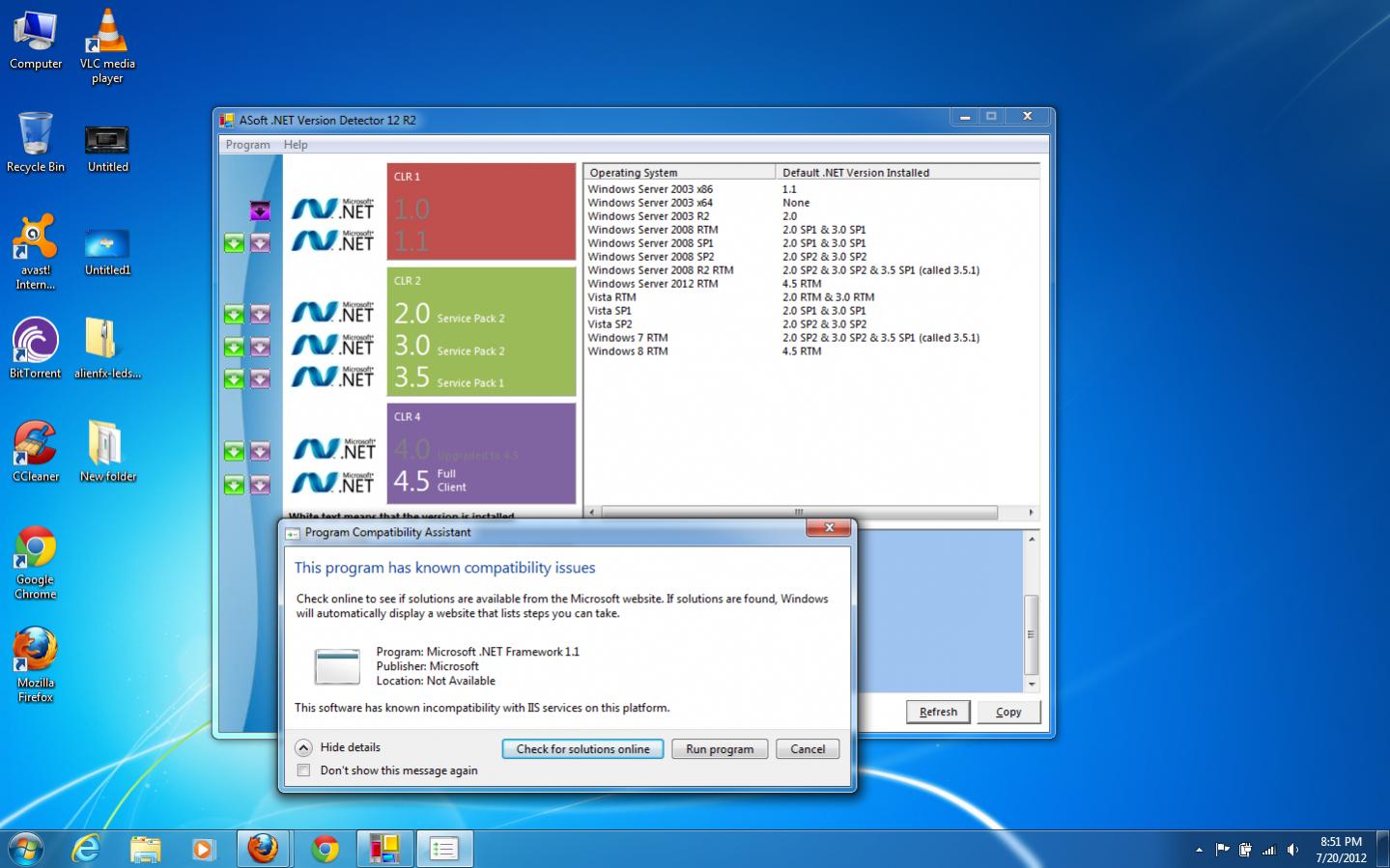Viewport: 1390px width, 868px height.
Task: Click the purple download icon for .NET 3.5
Action: point(260,378)
